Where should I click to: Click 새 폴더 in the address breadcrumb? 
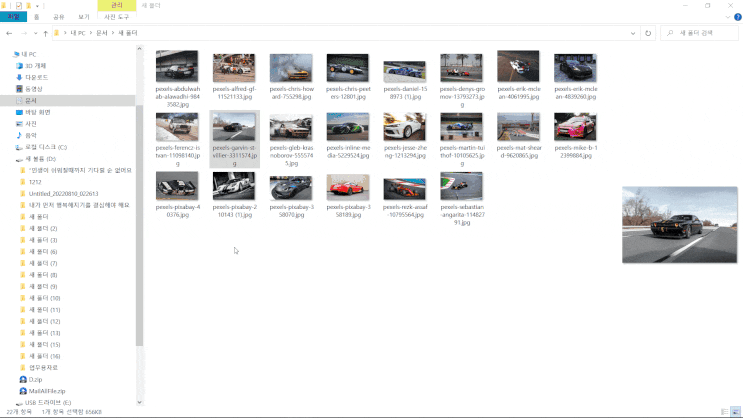[x=127, y=33]
